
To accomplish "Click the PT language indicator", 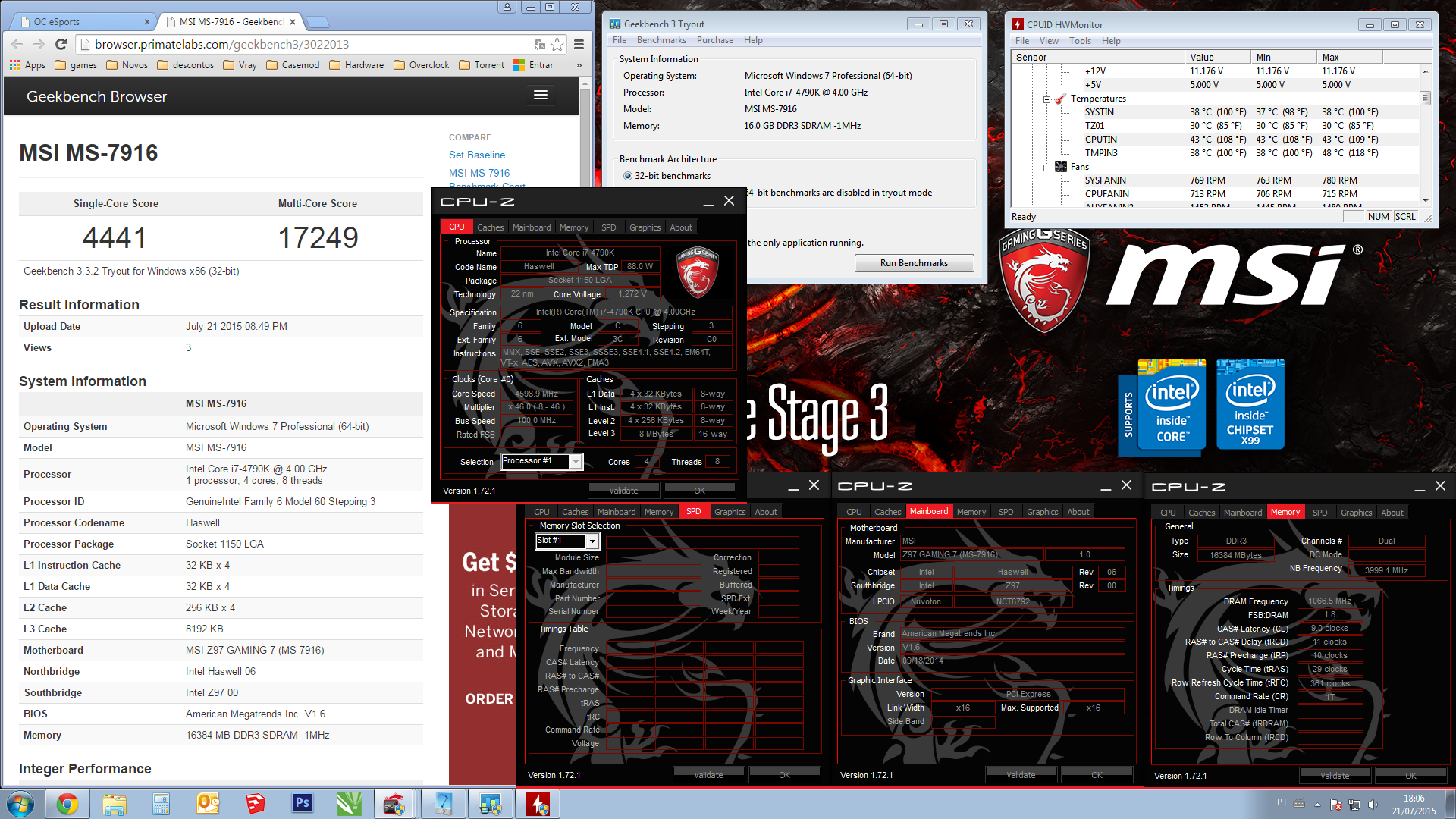I will pyautogui.click(x=1282, y=802).
